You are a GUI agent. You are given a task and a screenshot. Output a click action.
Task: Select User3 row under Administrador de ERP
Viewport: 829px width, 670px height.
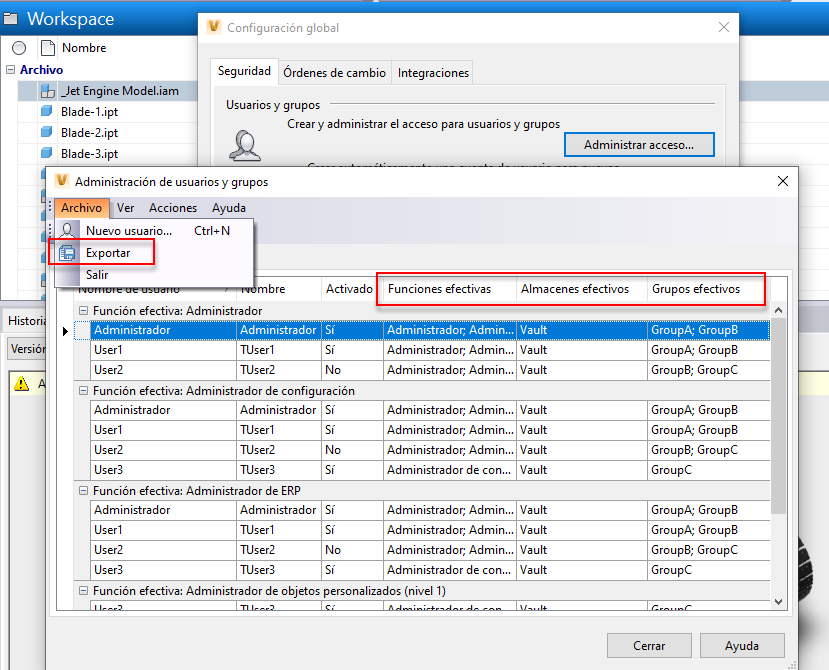[x=429, y=570]
